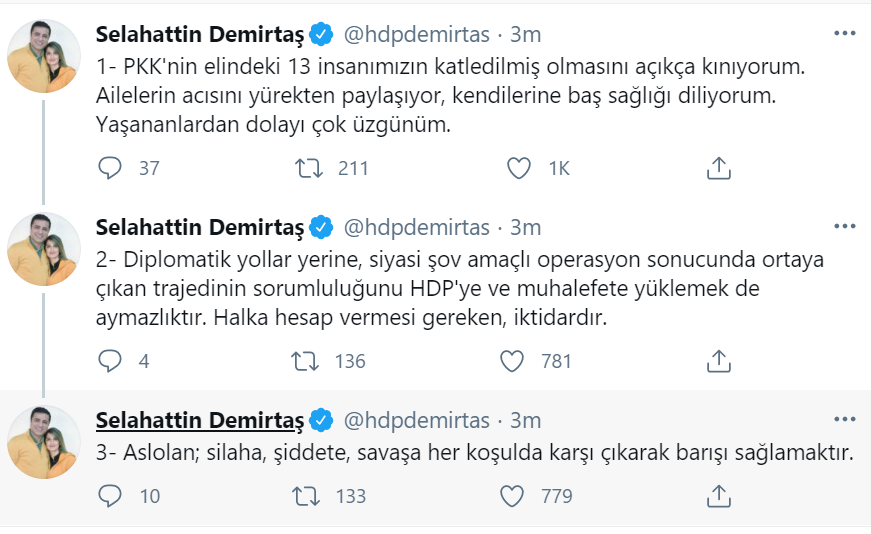This screenshot has width=871, height=534.
Task: Open underlined Selahattin Demirtaş name in third tweet
Action: (200, 420)
